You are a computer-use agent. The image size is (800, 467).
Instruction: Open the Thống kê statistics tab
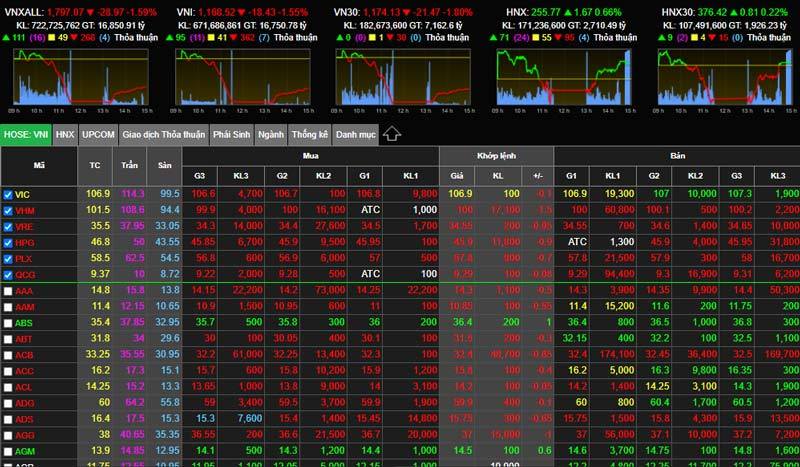[310, 134]
